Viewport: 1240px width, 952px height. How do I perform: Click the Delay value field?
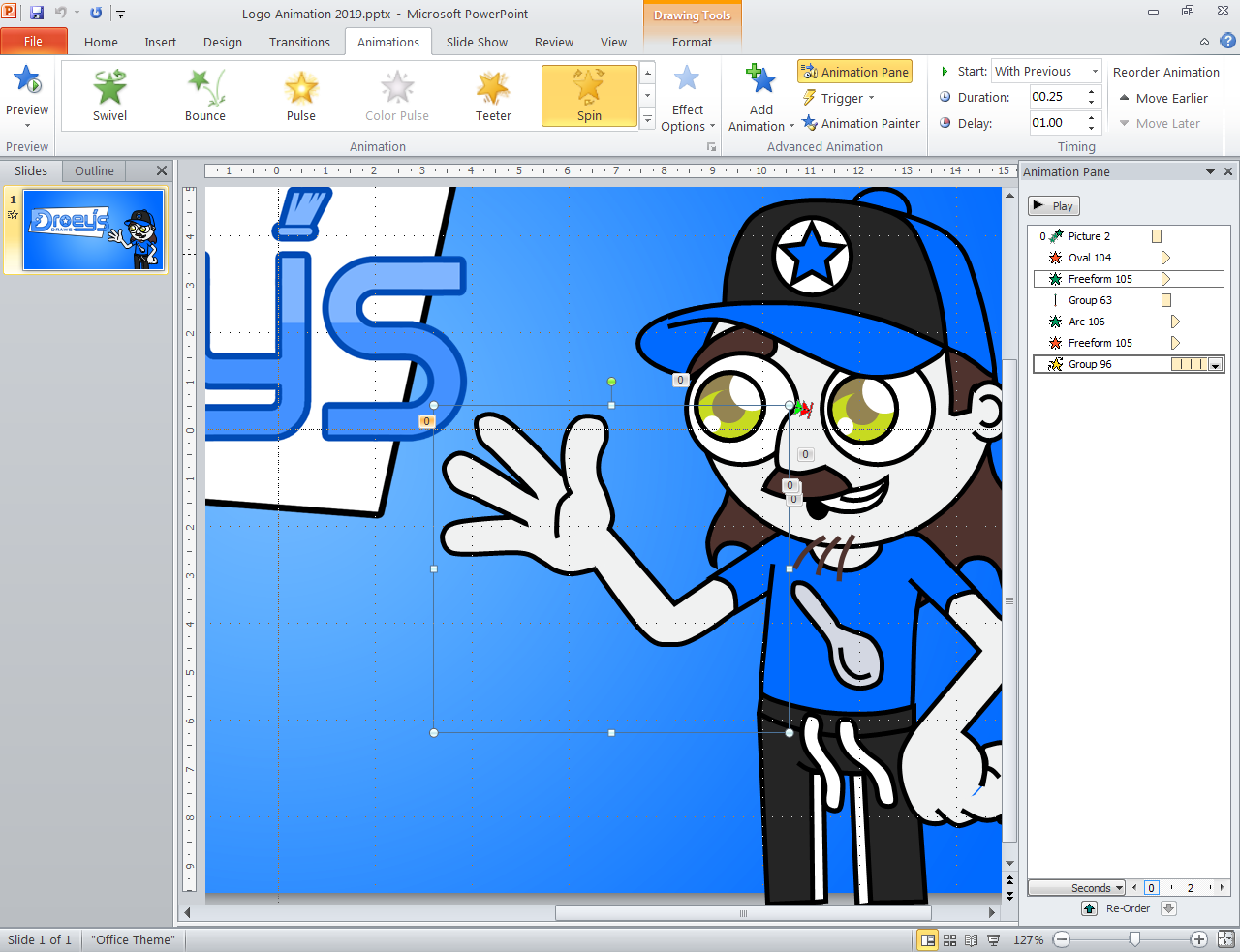(1056, 123)
